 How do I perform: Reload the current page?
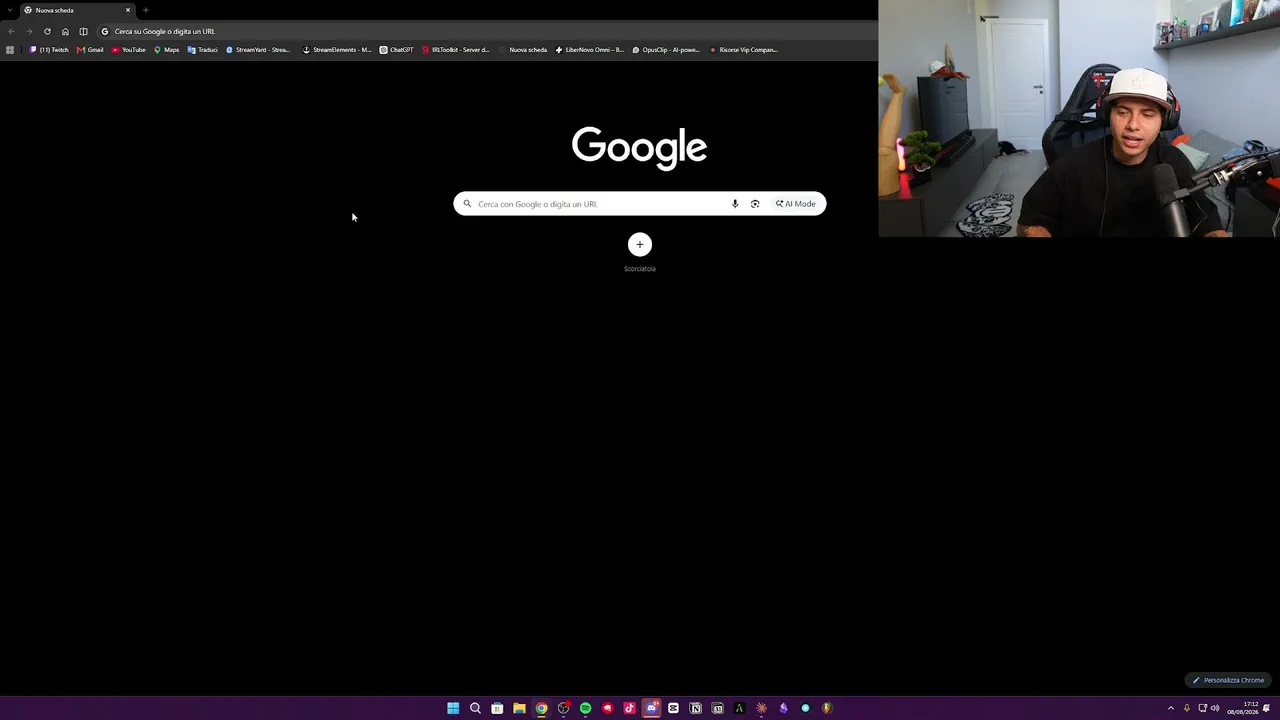pyautogui.click(x=47, y=31)
